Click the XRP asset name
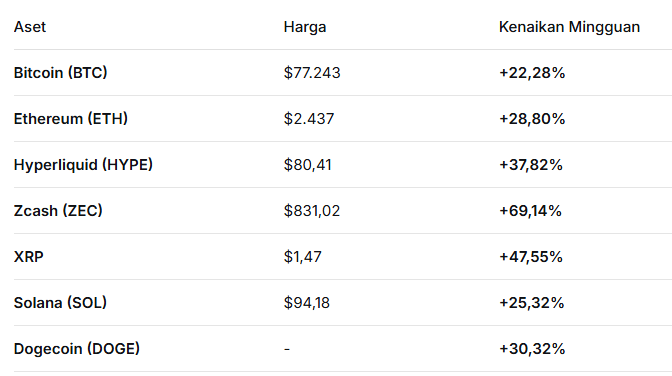Image resolution: width=672 pixels, height=376 pixels. point(29,257)
